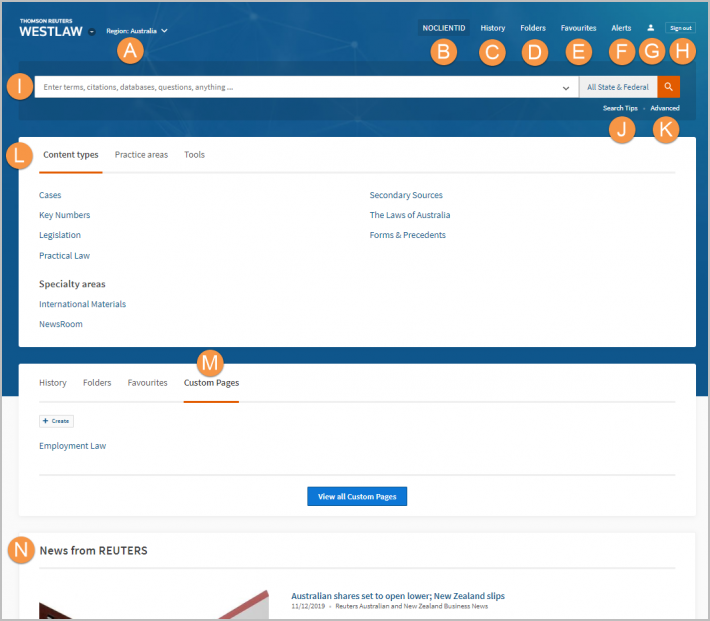Screen dimensions: 710x621
Task: Open the Cases link
Action: [50, 195]
